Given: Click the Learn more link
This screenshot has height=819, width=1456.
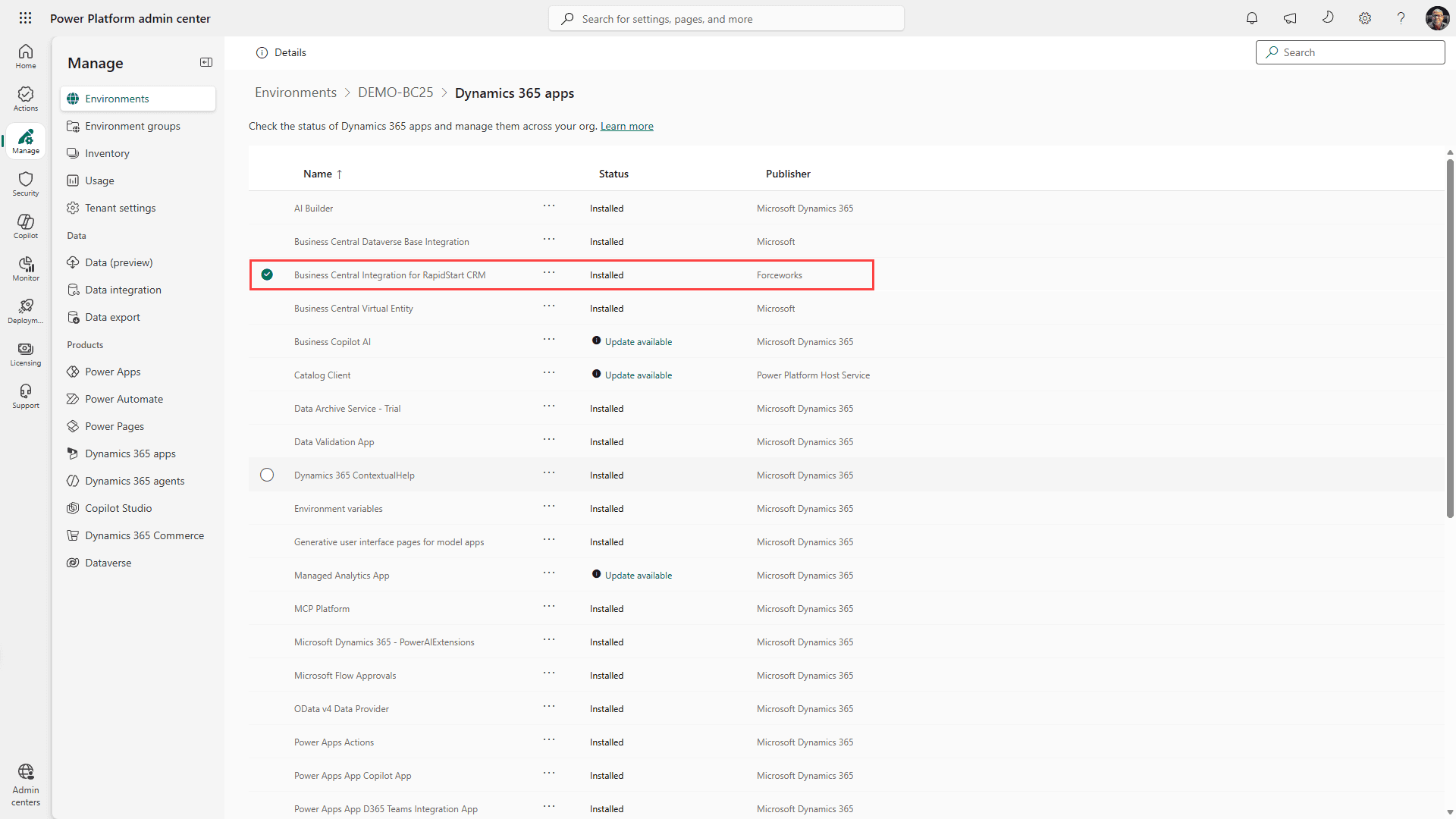Looking at the screenshot, I should pyautogui.click(x=626, y=126).
